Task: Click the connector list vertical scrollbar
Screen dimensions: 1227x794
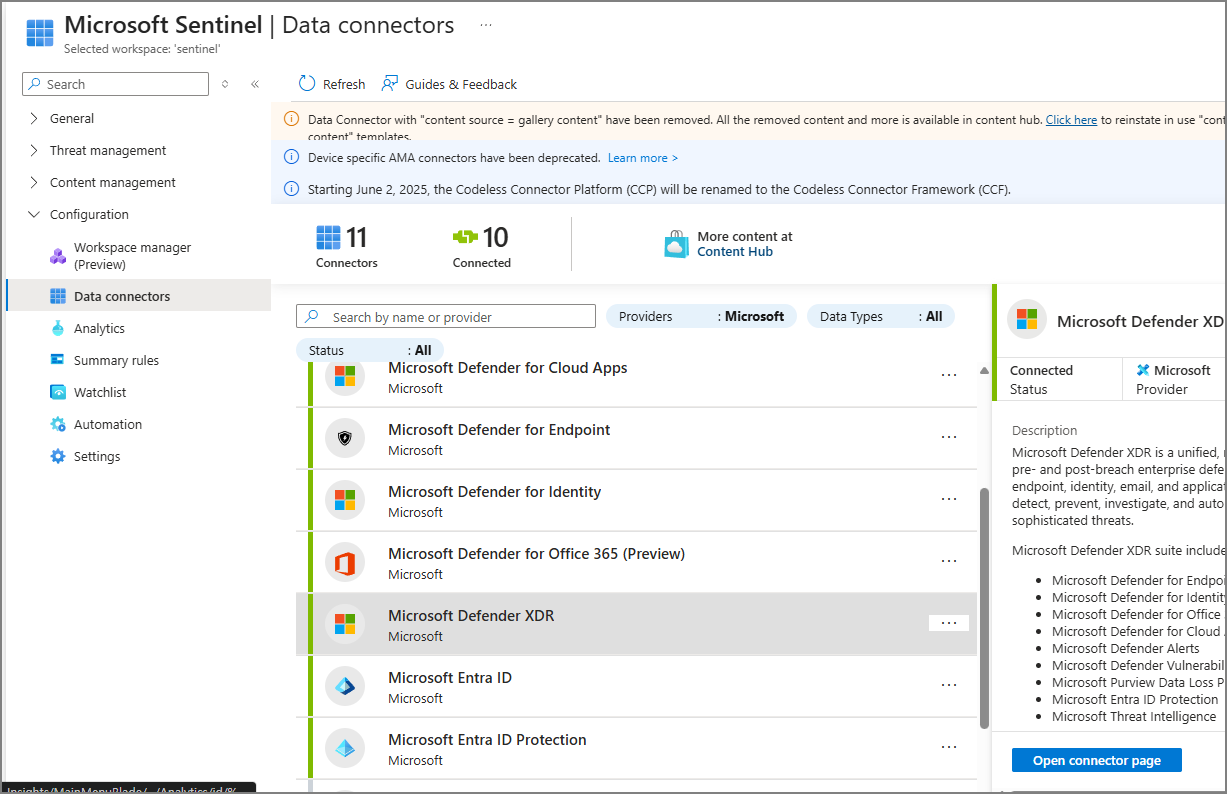Action: pos(984,608)
